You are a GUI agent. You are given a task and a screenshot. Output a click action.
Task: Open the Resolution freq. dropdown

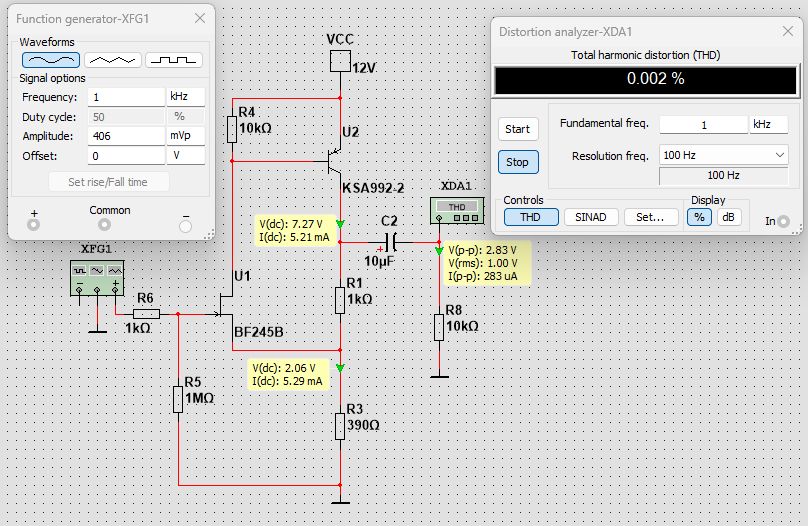click(723, 155)
